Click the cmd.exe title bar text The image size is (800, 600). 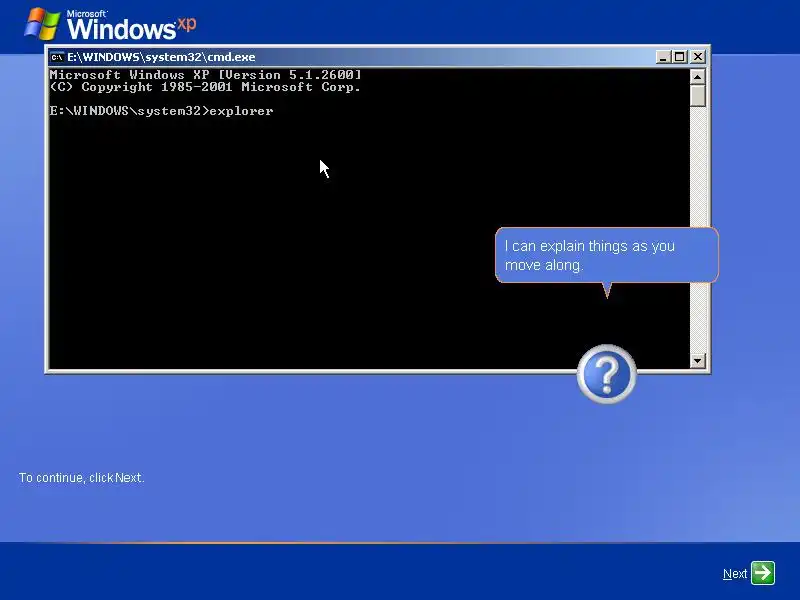[x=161, y=57]
